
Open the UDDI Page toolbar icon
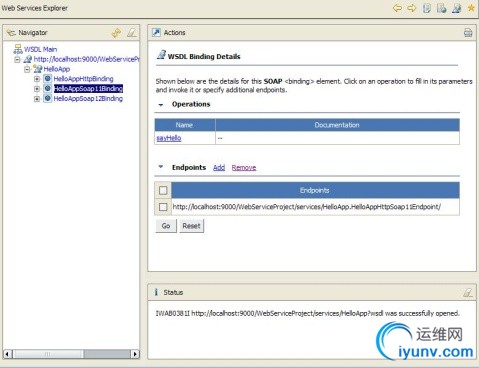click(427, 8)
